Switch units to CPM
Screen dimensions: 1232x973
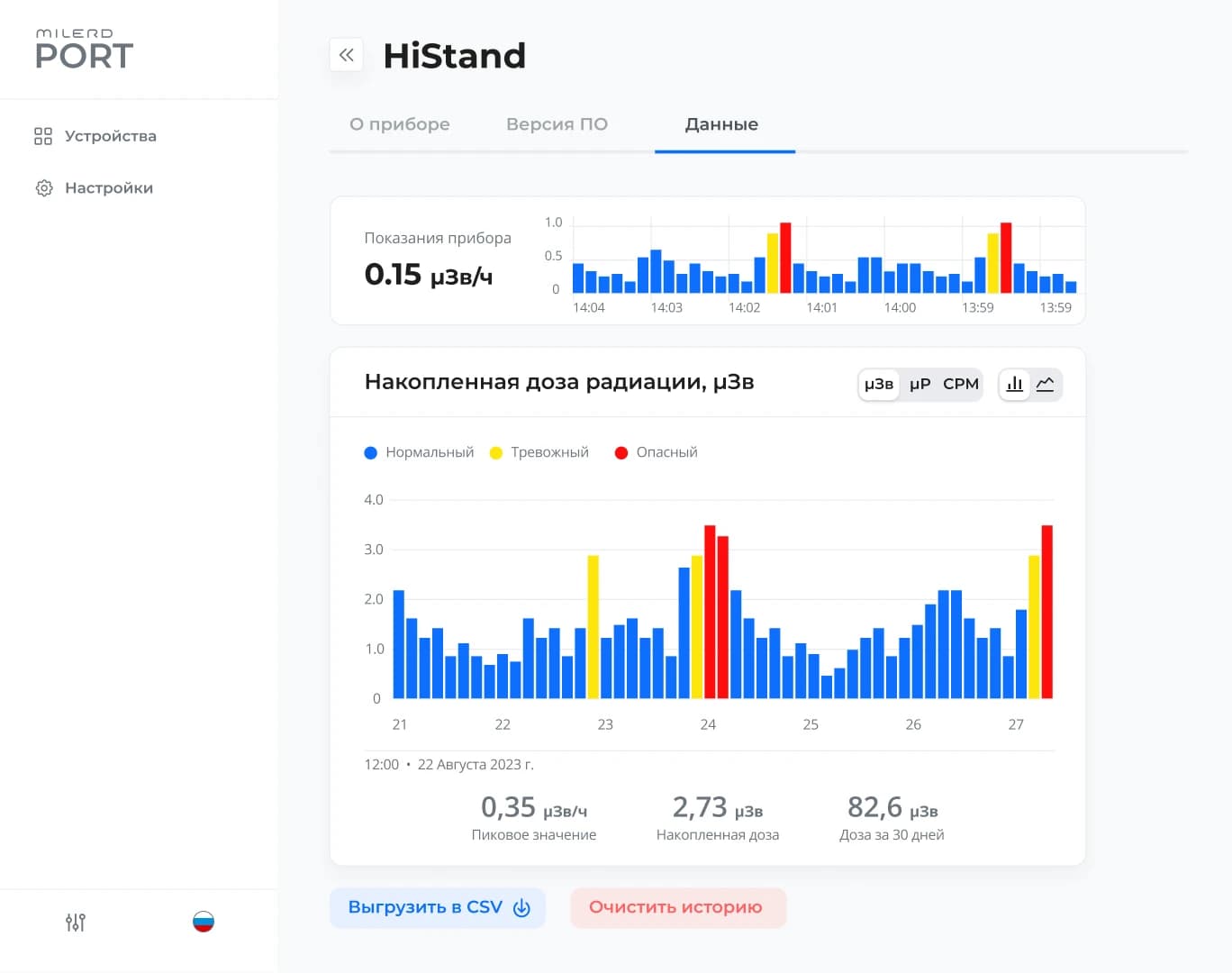[960, 385]
